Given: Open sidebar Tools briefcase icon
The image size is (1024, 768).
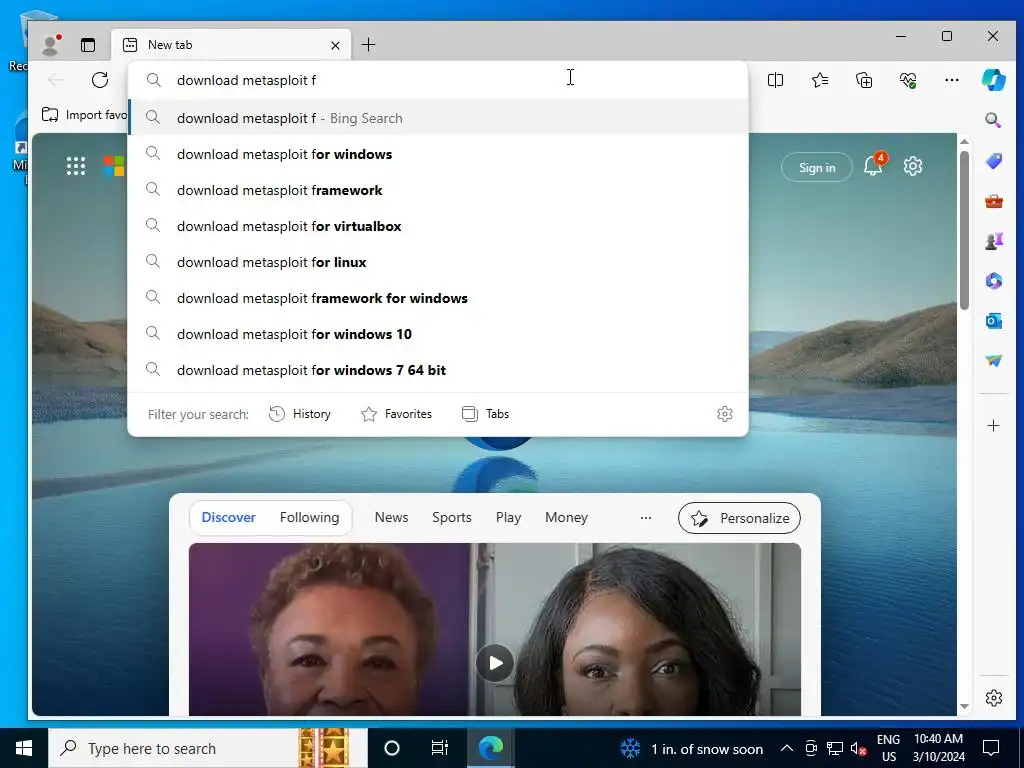Looking at the screenshot, I should point(993,201).
